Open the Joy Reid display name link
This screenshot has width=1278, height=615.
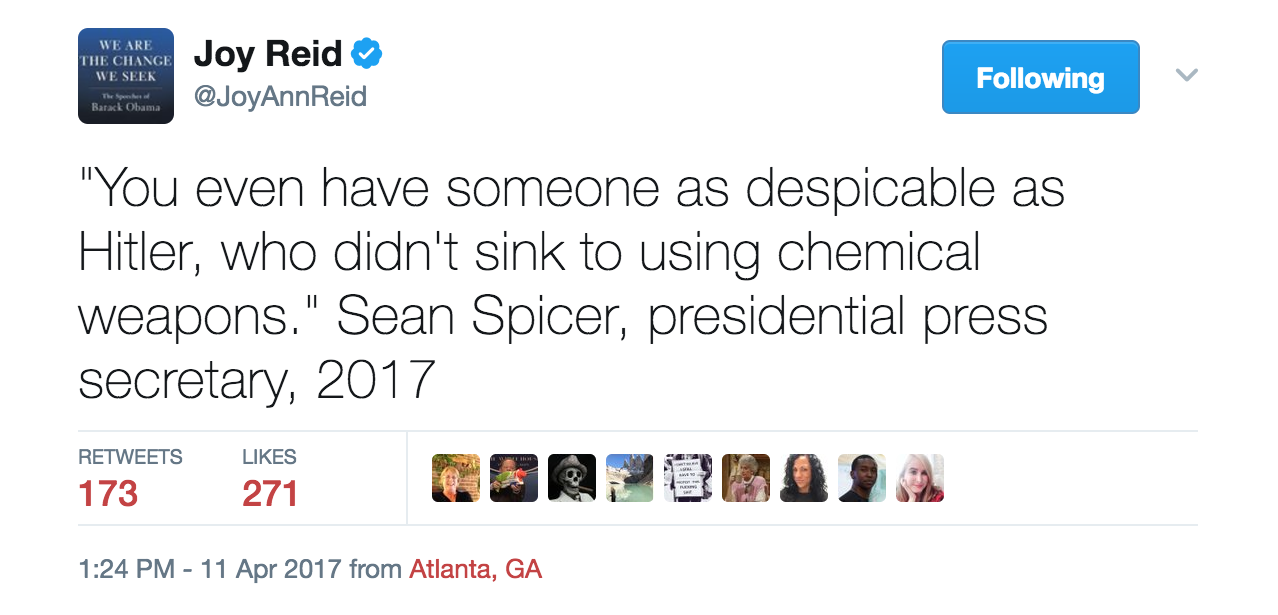tap(268, 54)
